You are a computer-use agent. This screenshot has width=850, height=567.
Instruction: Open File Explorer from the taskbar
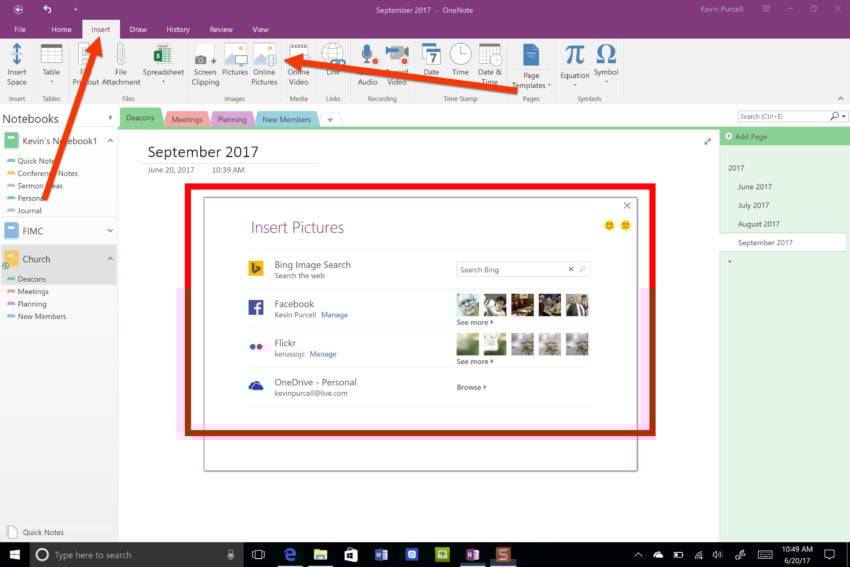click(x=320, y=555)
